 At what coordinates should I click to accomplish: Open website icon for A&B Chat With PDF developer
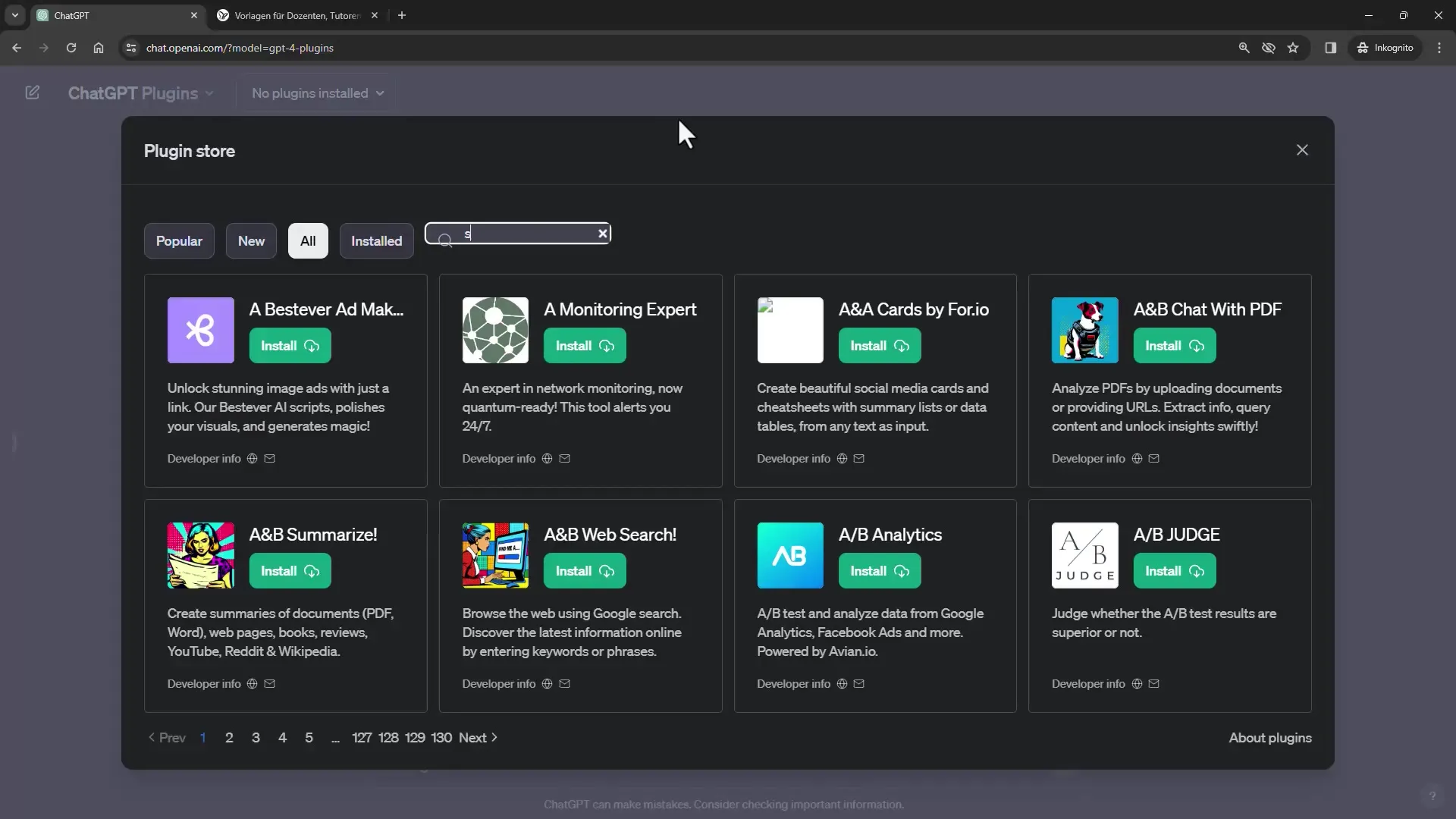pos(1137,459)
